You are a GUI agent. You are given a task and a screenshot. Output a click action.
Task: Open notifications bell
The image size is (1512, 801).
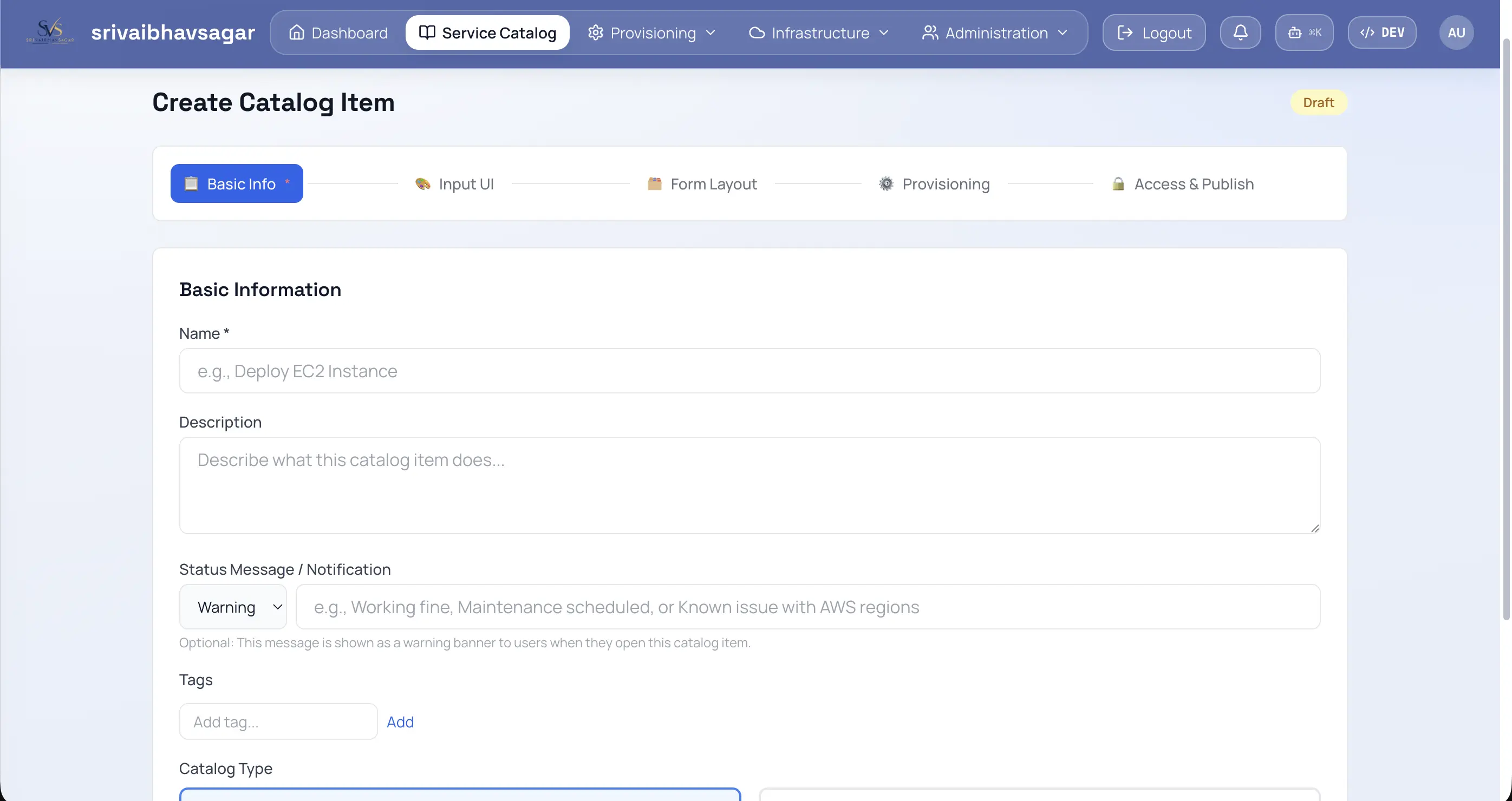coord(1240,32)
